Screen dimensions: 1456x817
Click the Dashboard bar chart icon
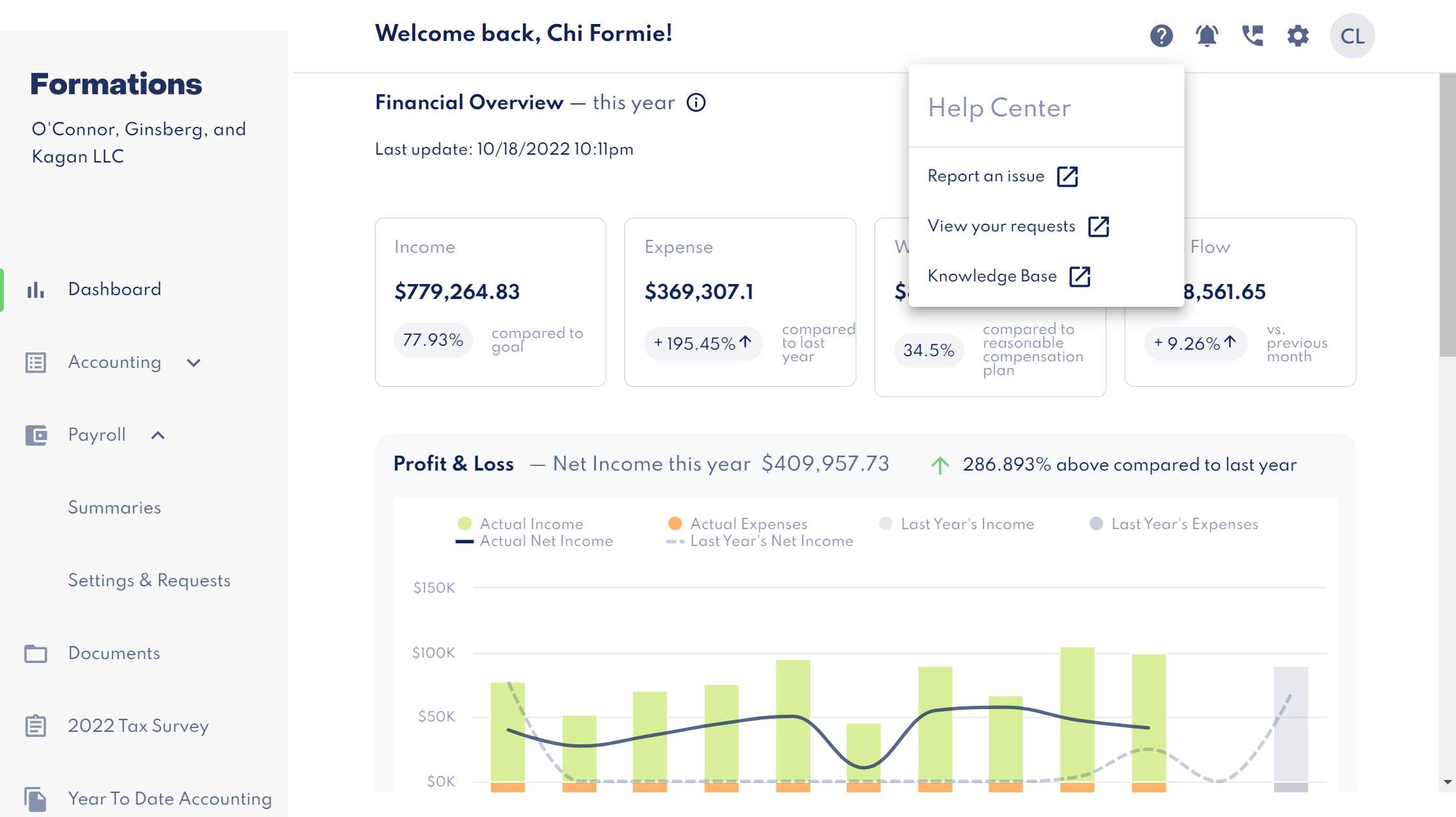pos(36,289)
